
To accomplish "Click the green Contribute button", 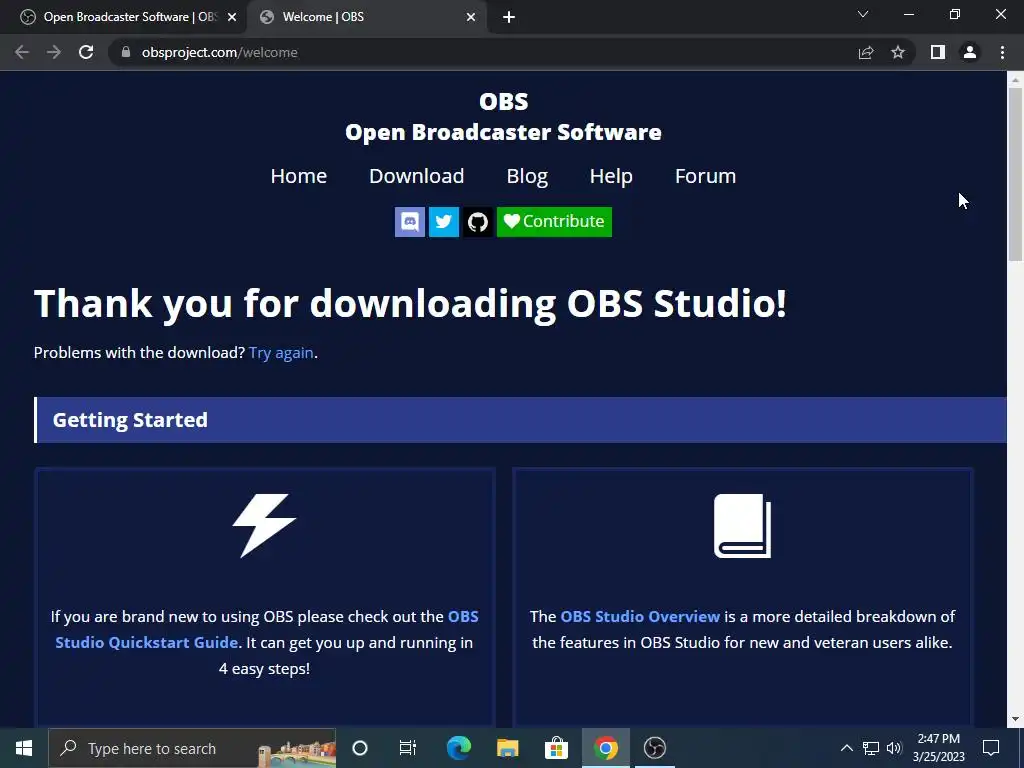I will click(x=554, y=222).
